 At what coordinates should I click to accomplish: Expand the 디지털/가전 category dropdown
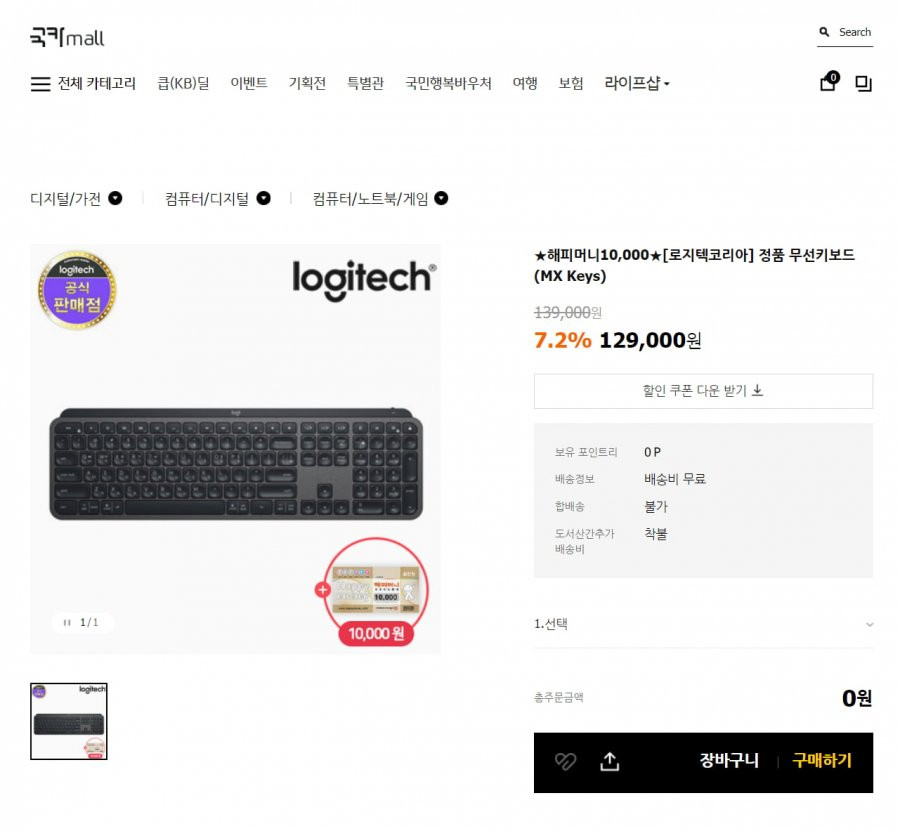pyautogui.click(x=115, y=198)
